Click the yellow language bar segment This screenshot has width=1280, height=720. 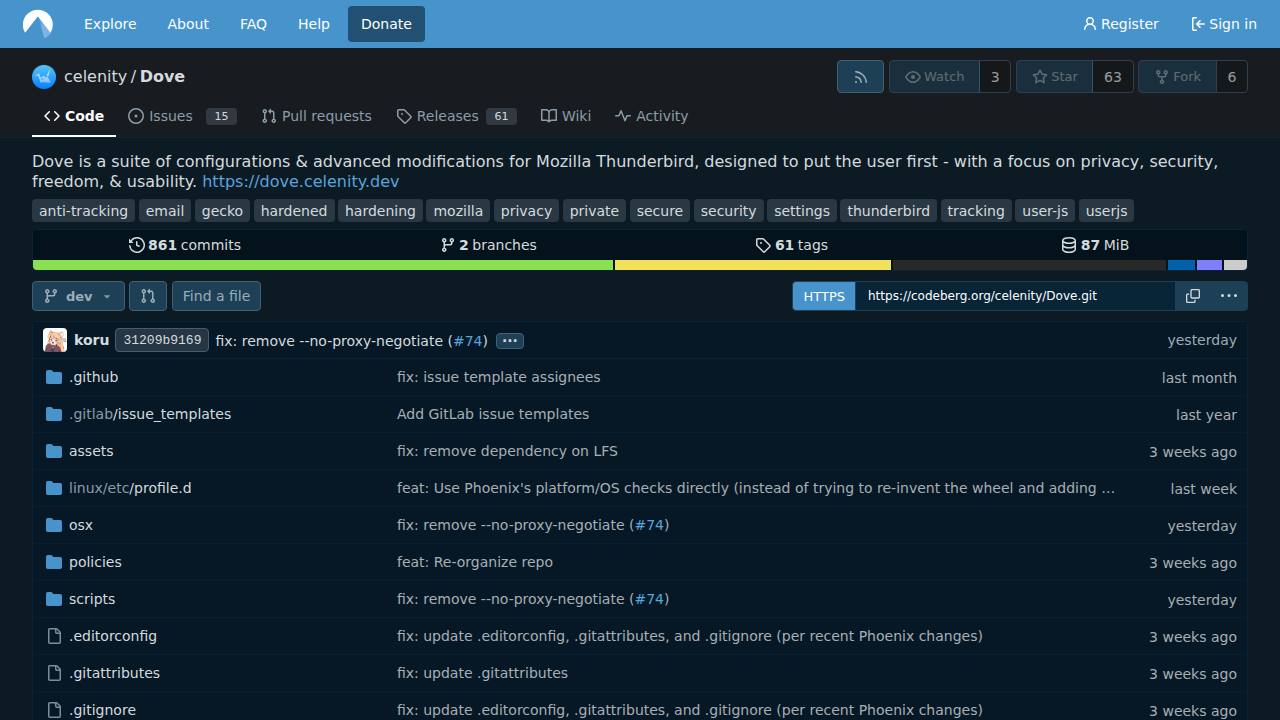click(753, 265)
